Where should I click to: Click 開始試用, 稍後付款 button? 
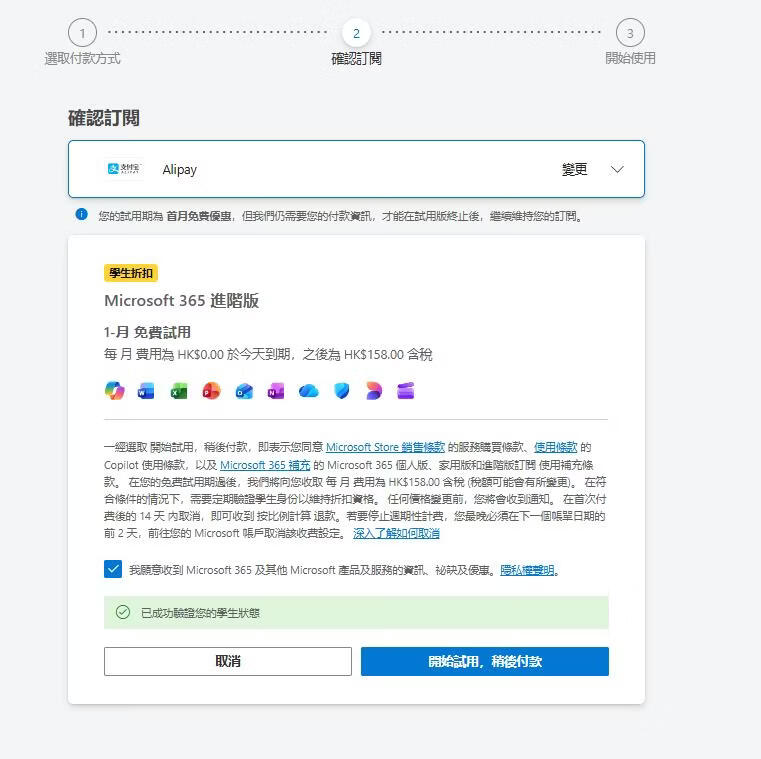coord(484,661)
